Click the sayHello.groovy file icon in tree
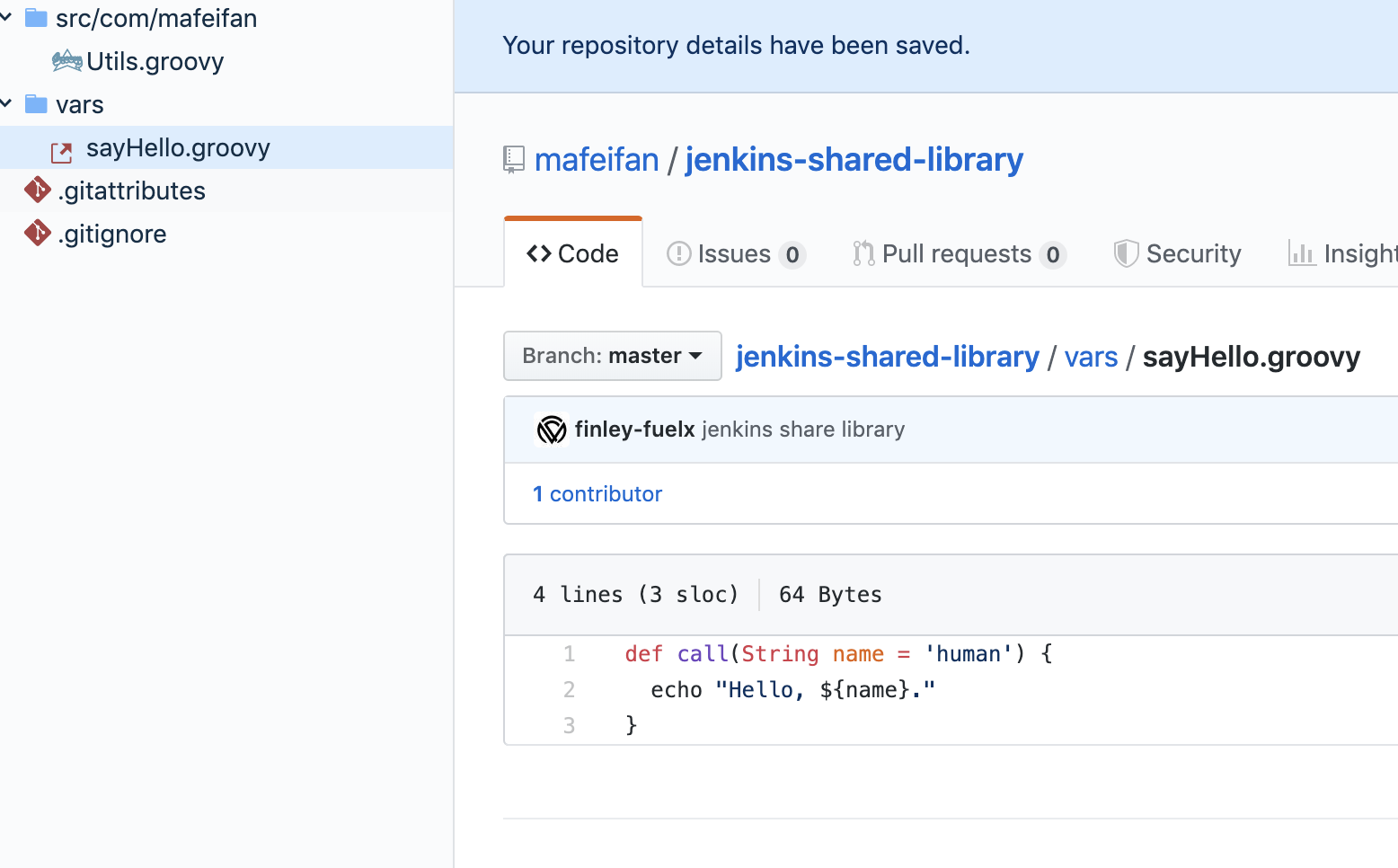The width and height of the screenshot is (1398, 868). 61,151
